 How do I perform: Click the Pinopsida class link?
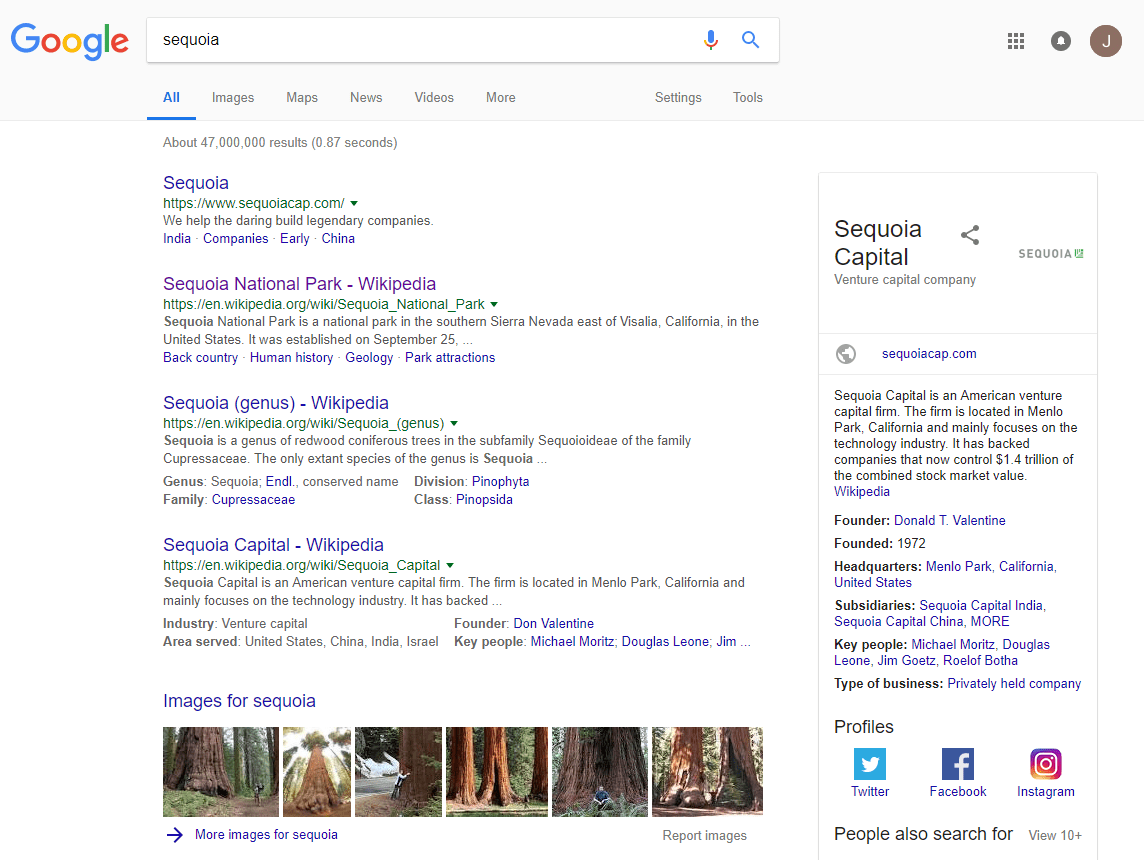click(x=484, y=500)
